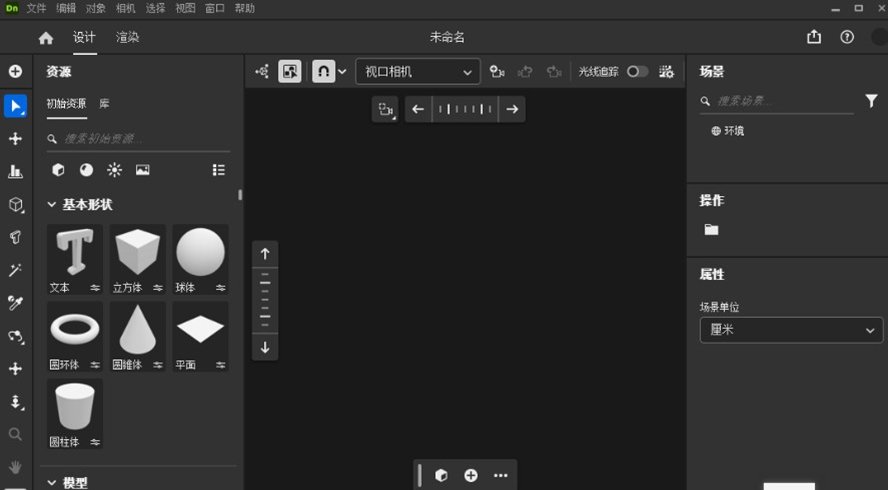Choose the orbit camera tool
The width and height of the screenshot is (888, 490).
tap(16, 336)
